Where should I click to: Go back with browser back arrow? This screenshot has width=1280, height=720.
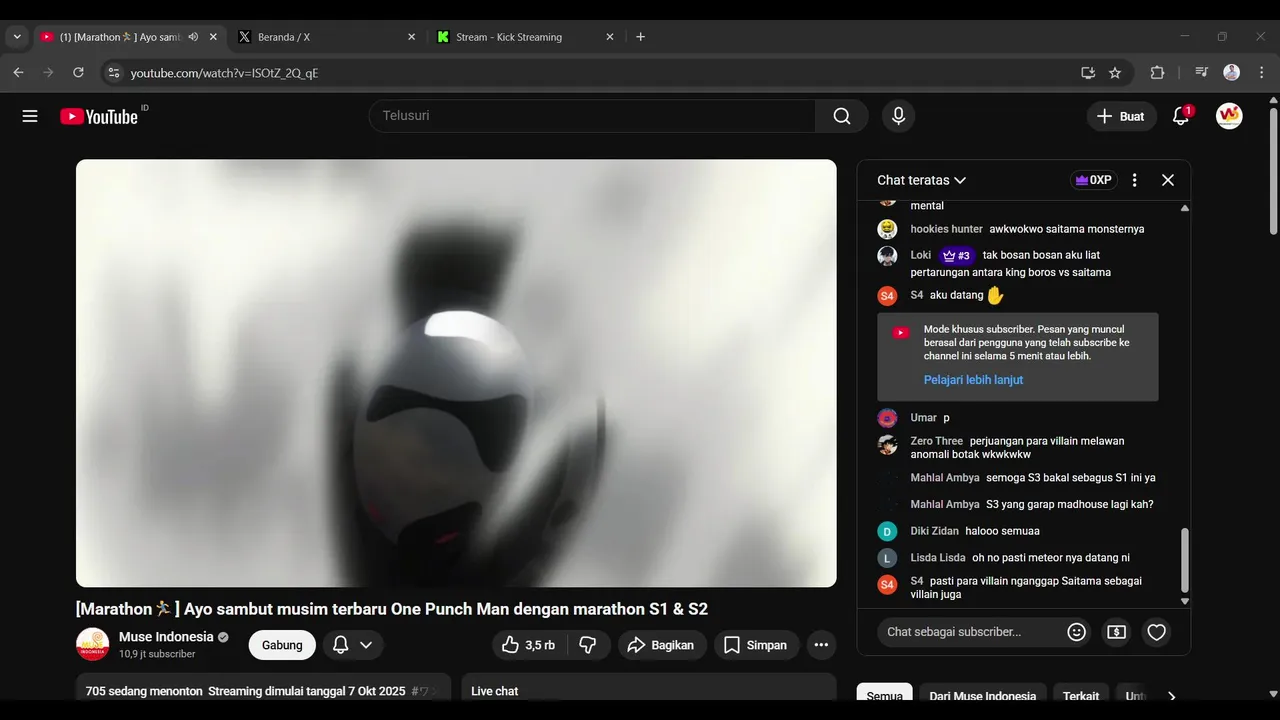pos(18,73)
